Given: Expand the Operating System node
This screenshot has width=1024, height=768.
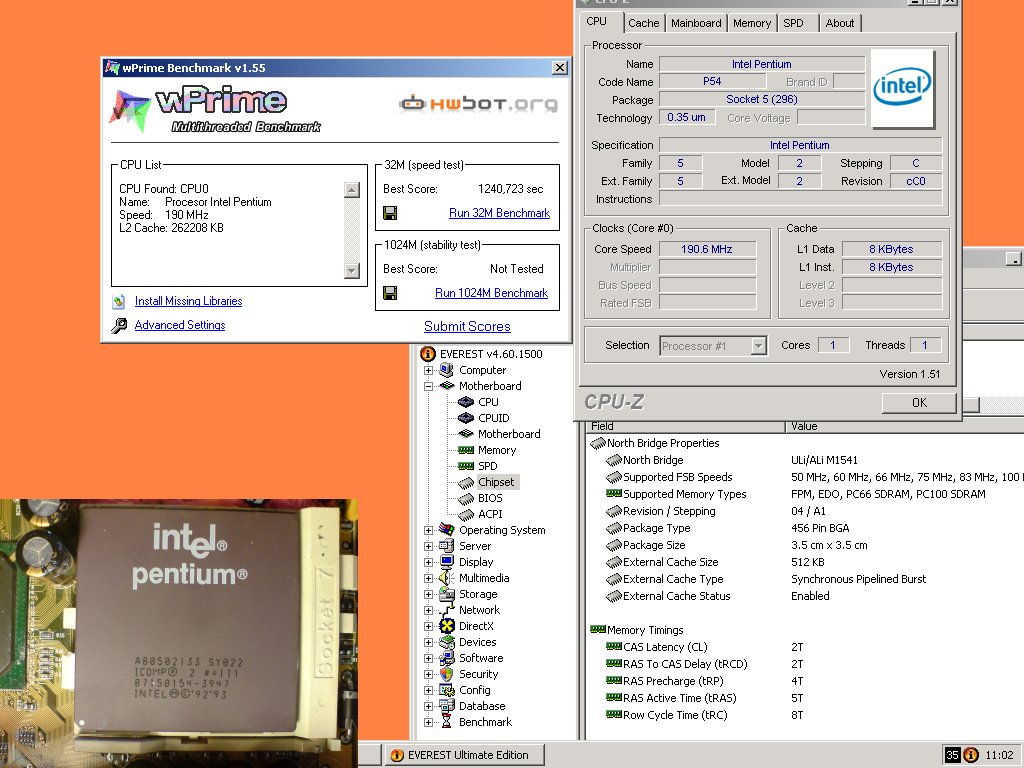Looking at the screenshot, I should [428, 530].
